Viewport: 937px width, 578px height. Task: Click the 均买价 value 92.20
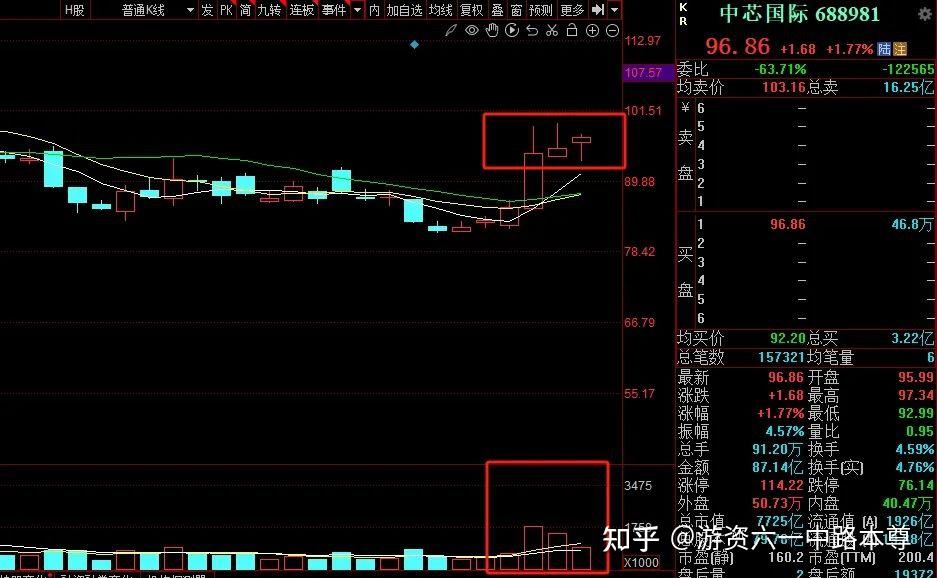coord(788,338)
